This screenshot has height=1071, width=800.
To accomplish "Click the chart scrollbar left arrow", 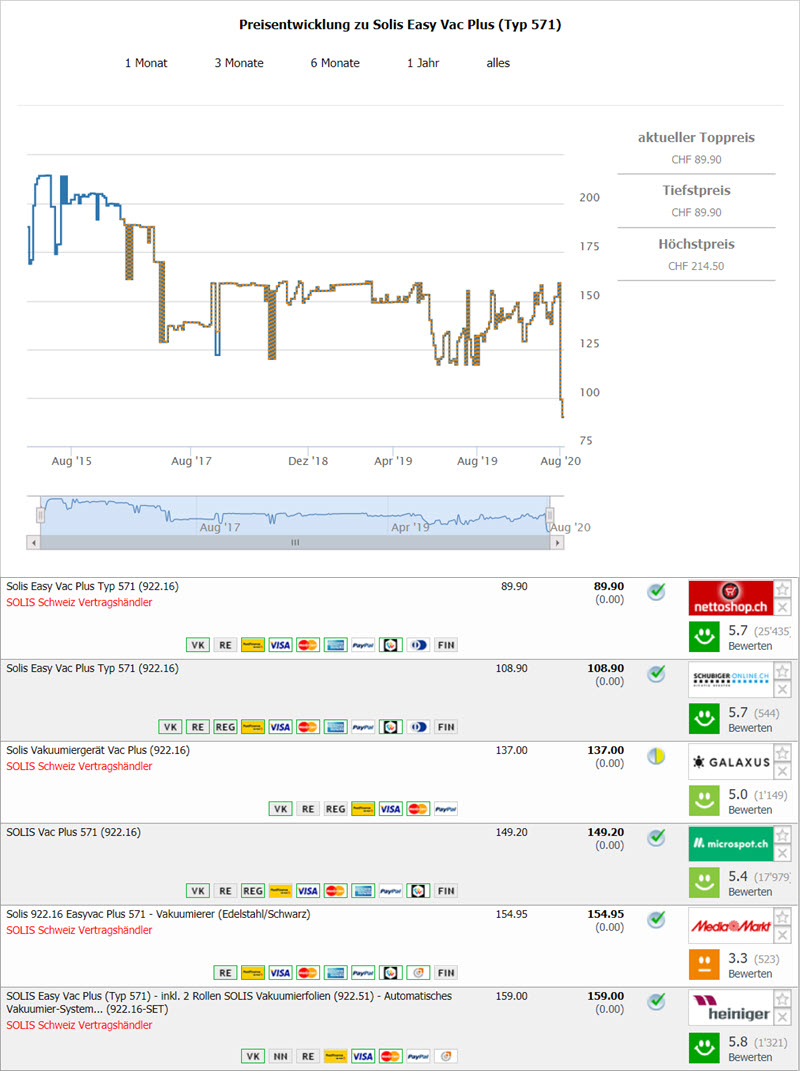I will [x=34, y=542].
